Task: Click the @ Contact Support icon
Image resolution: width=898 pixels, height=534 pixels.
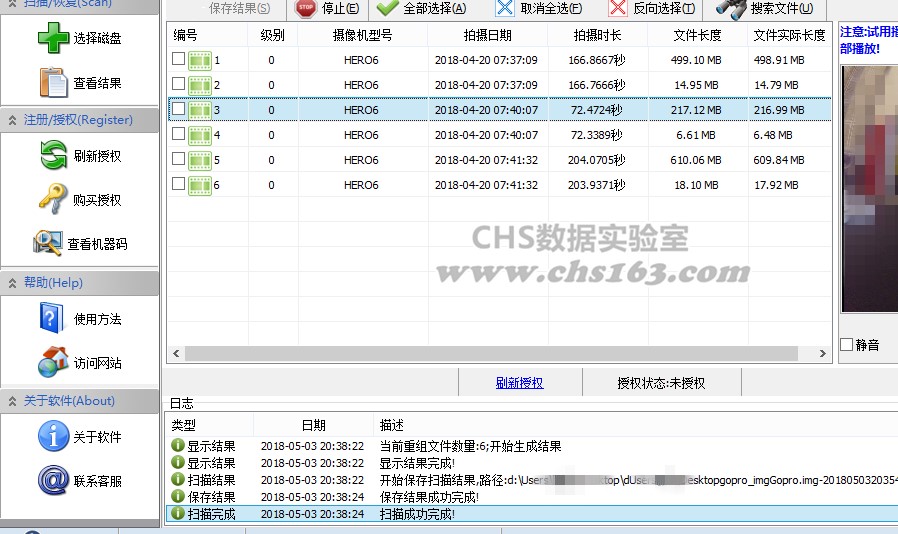Action: tap(53, 480)
